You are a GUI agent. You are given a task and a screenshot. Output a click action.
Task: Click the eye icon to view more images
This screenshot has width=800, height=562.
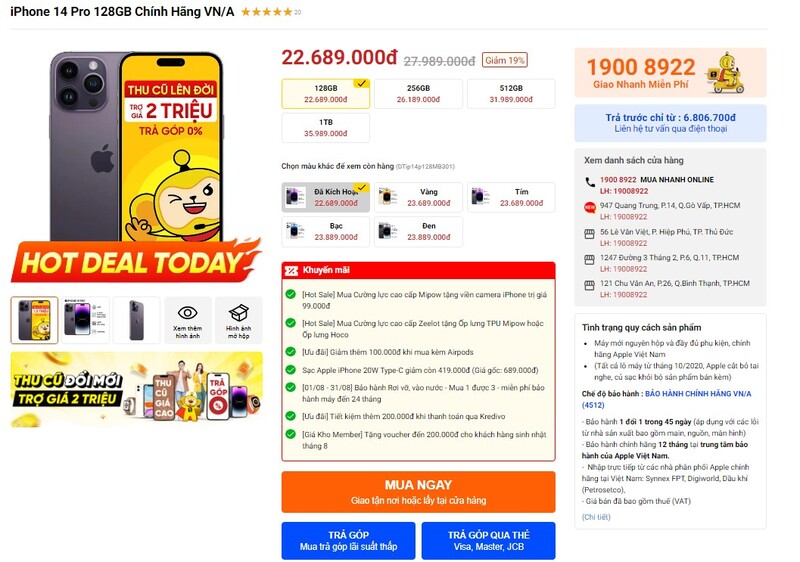click(x=187, y=313)
